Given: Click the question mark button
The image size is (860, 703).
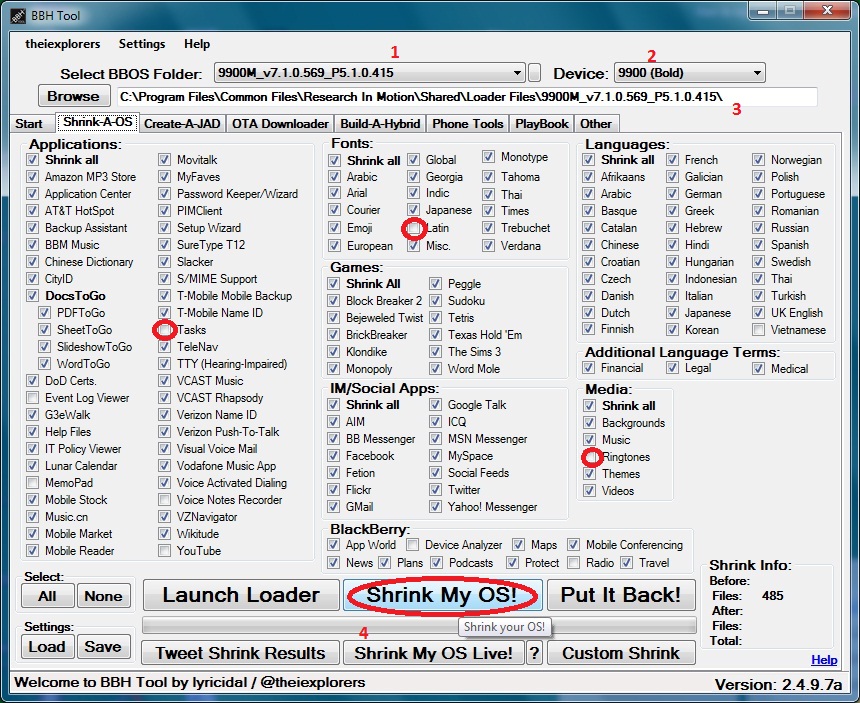Looking at the screenshot, I should coord(534,653).
